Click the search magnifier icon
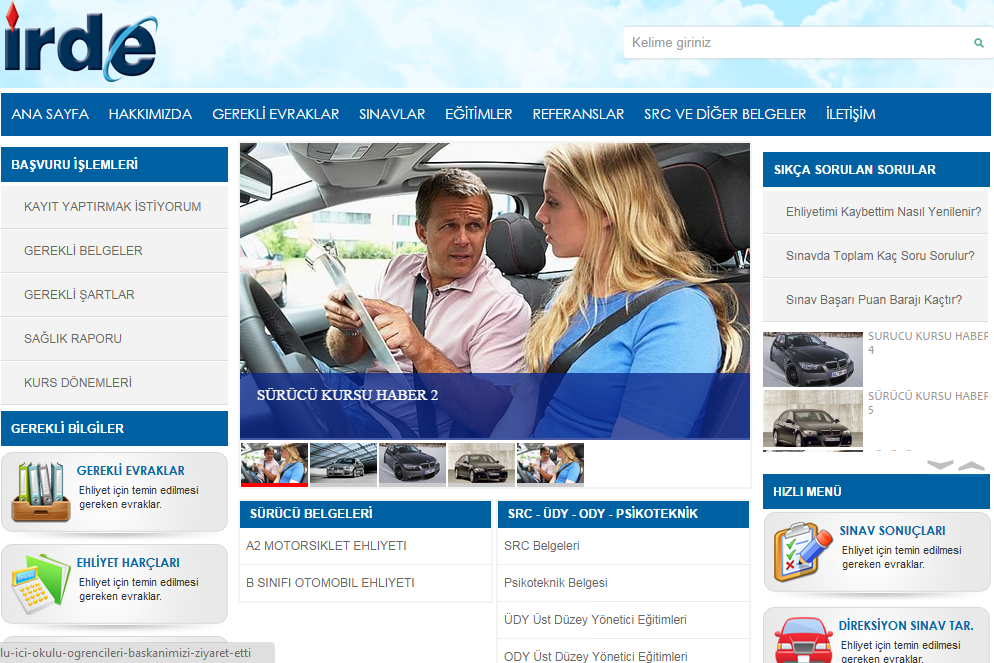The width and height of the screenshot is (994, 663). pyautogui.click(x=978, y=43)
